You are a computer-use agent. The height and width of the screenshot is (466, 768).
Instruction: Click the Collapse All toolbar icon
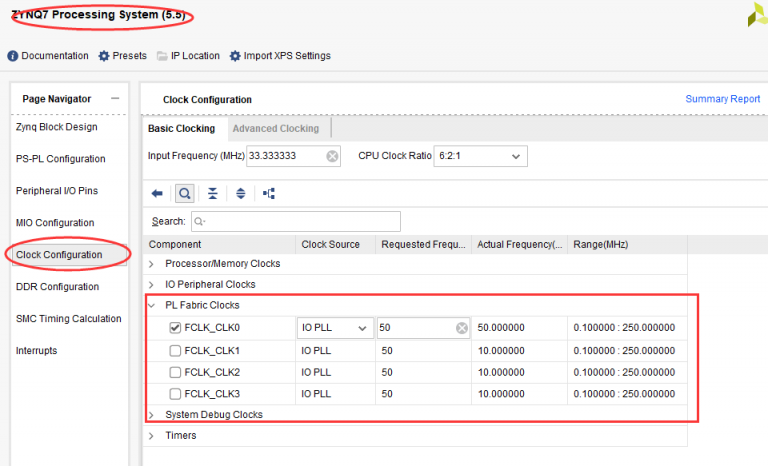pos(212,194)
